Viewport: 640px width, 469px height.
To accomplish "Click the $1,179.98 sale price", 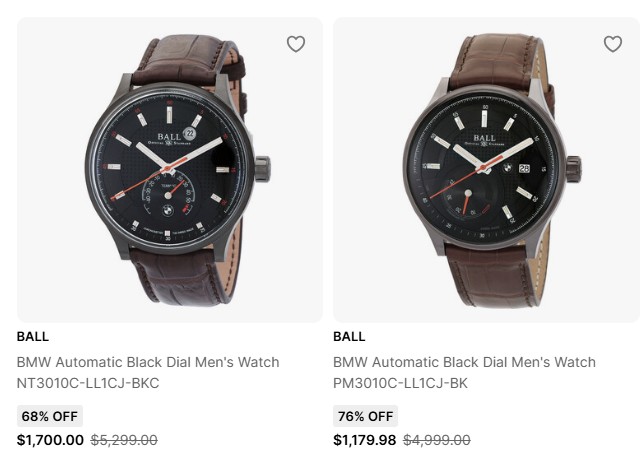I will point(365,440).
